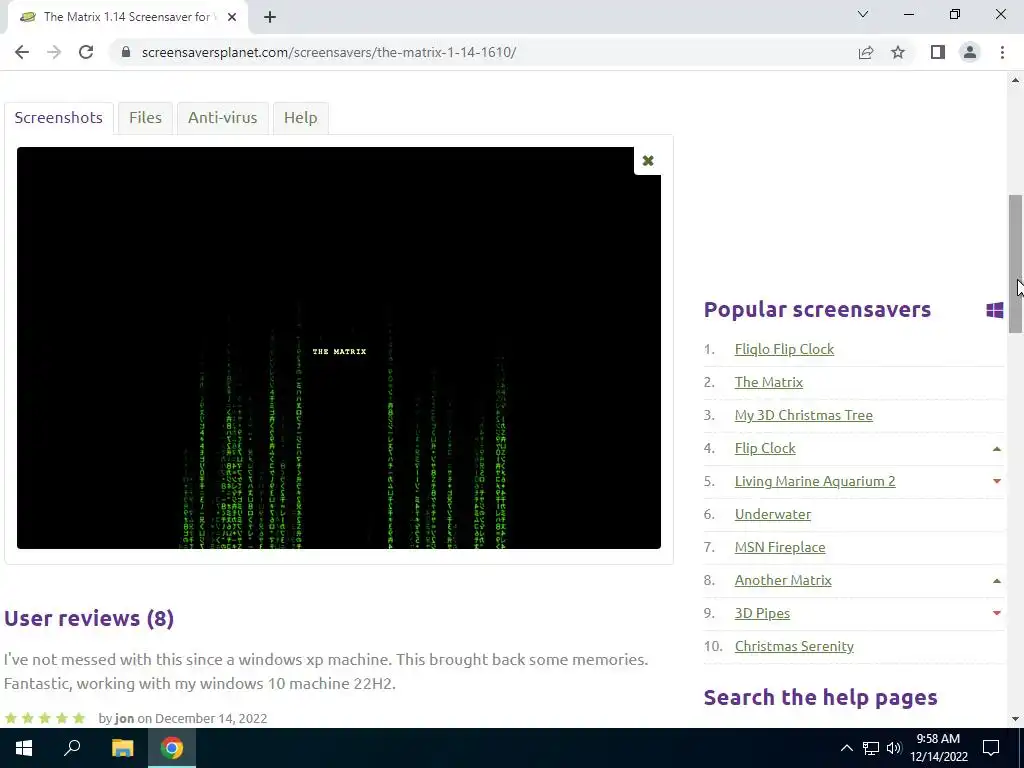1024x768 pixels.
Task: Switch to the Files tab
Action: 145,118
